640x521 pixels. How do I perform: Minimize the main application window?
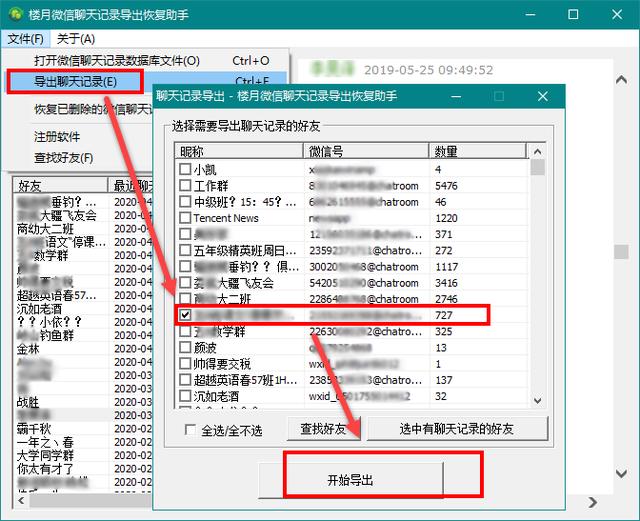527,15
